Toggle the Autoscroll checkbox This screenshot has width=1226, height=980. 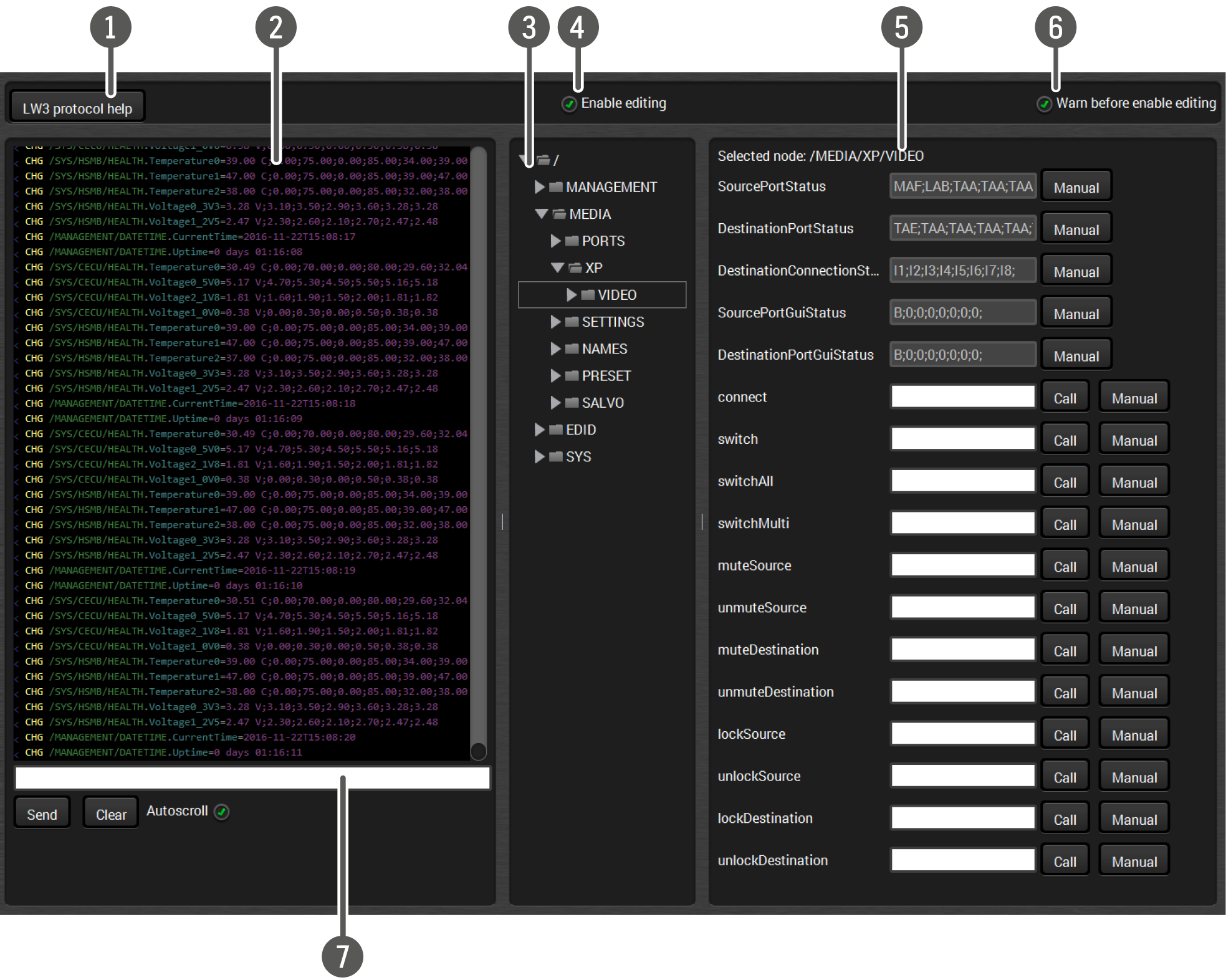point(221,811)
